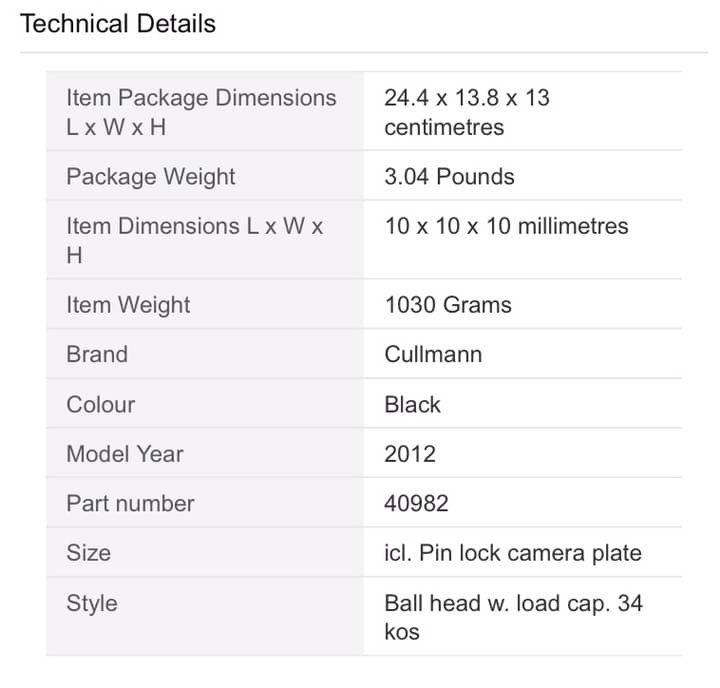Select the Size label

pos(88,553)
